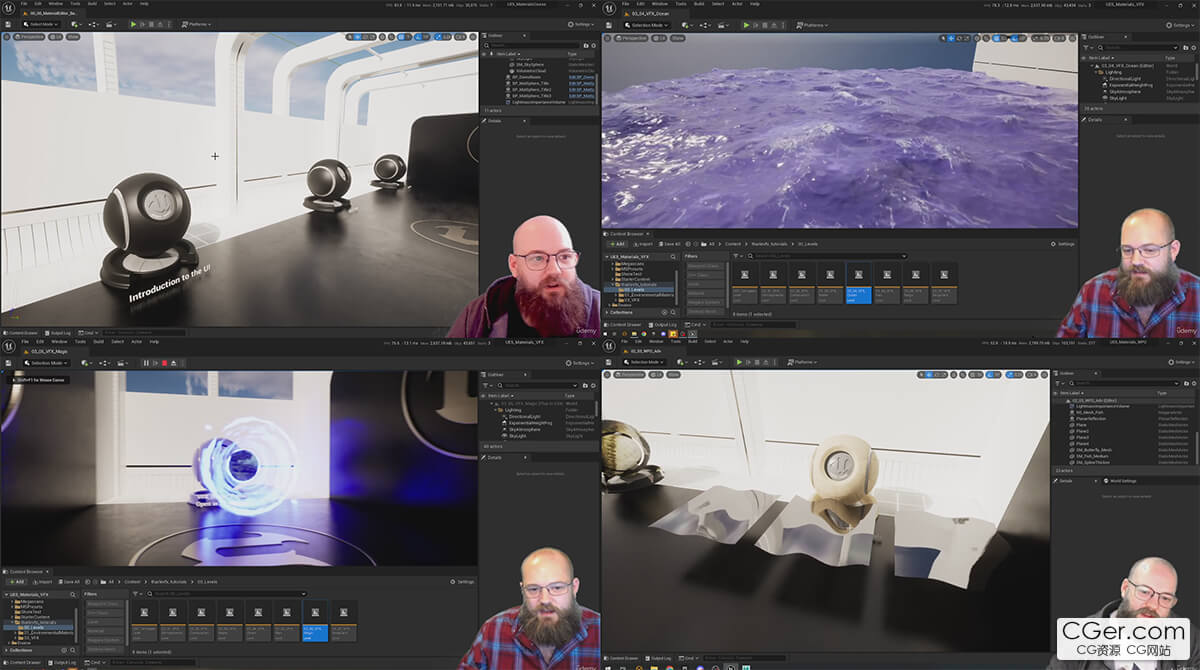The image size is (1200, 670).
Task: Click the add-folder icon in the VFX_Magic Outliner
Action: point(585,385)
